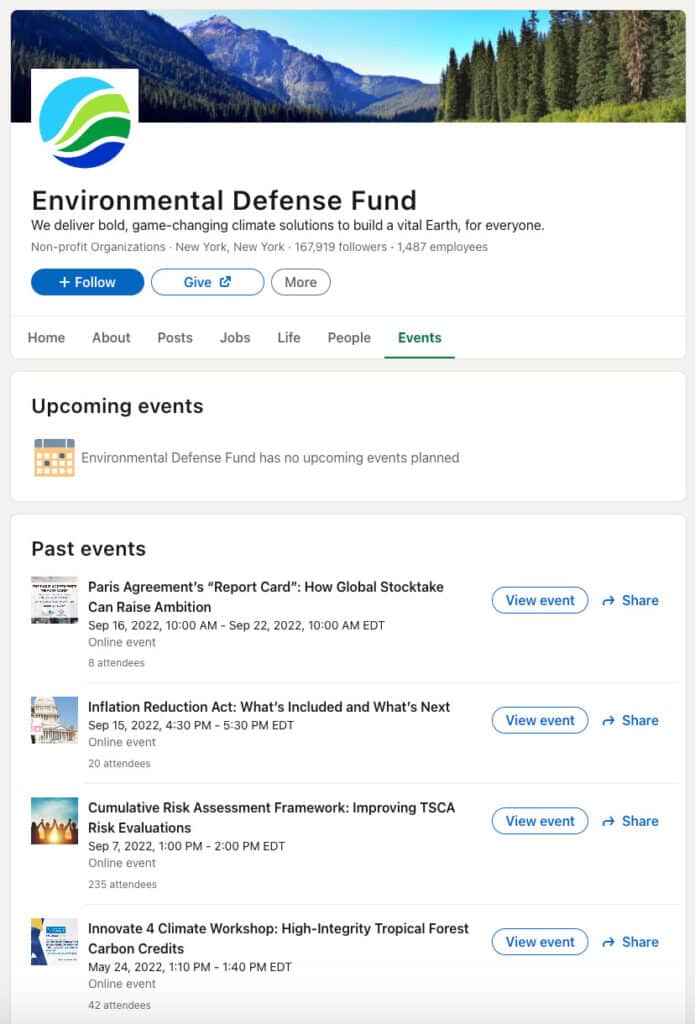This screenshot has width=695, height=1024.
Task: Switch to the Home tab
Action: (46, 338)
